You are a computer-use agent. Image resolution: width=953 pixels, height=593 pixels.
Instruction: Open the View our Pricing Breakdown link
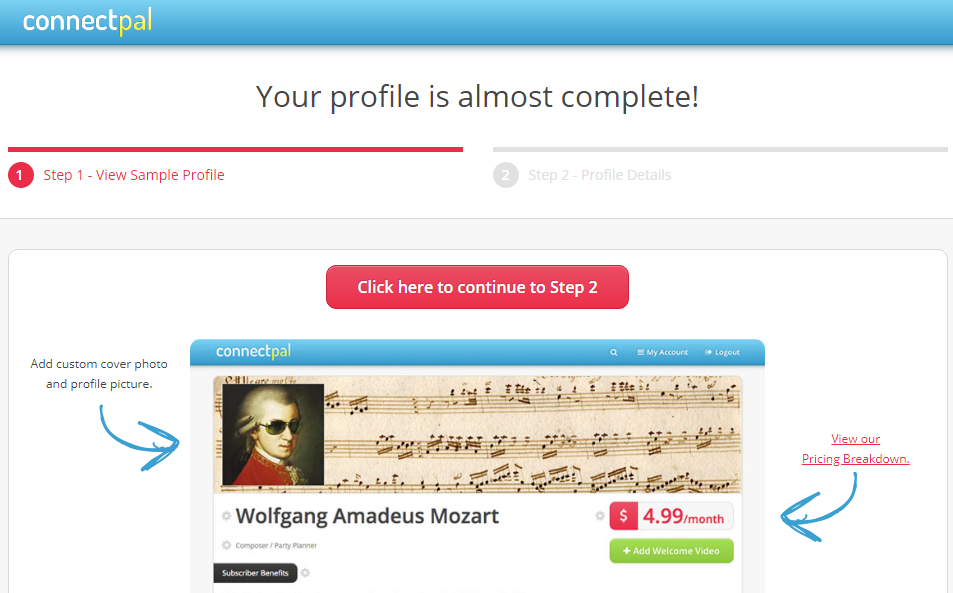pos(855,448)
